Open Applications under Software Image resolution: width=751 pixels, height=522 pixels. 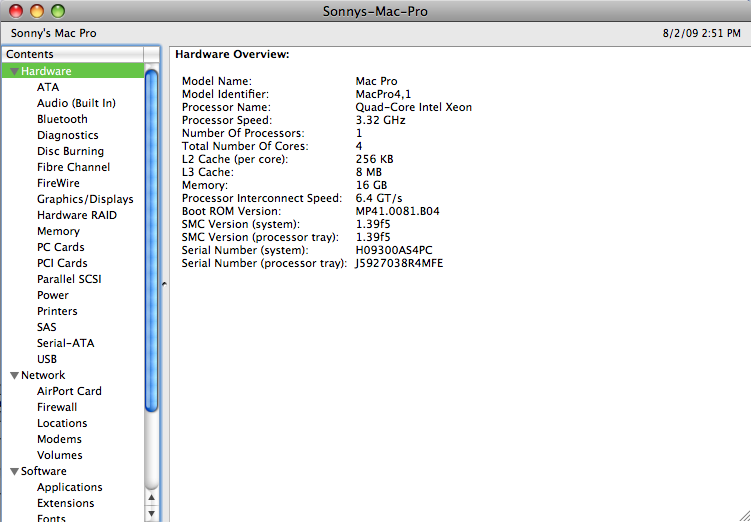[x=69, y=487]
